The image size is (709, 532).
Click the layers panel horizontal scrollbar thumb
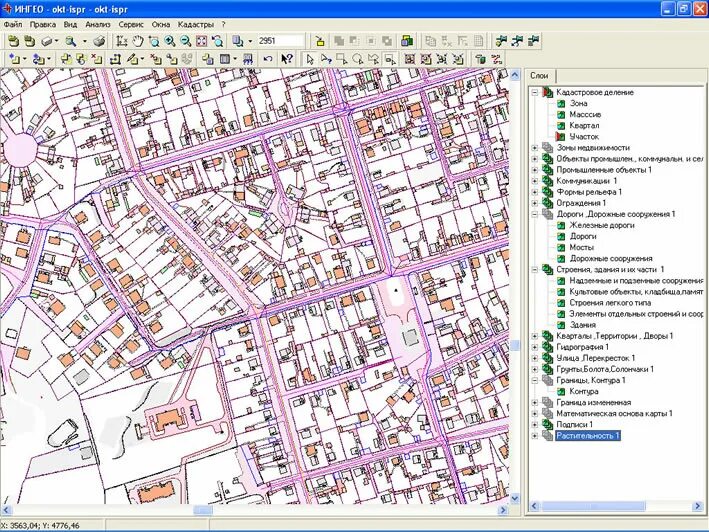593,506
